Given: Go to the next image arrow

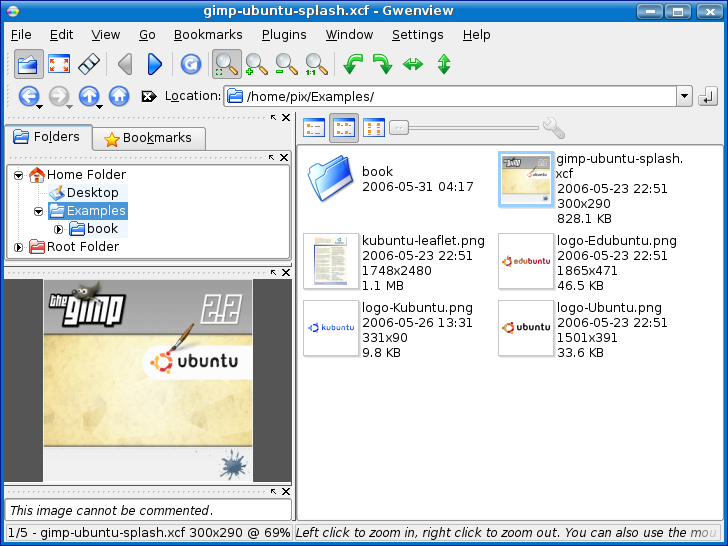Looking at the screenshot, I should tap(154, 65).
